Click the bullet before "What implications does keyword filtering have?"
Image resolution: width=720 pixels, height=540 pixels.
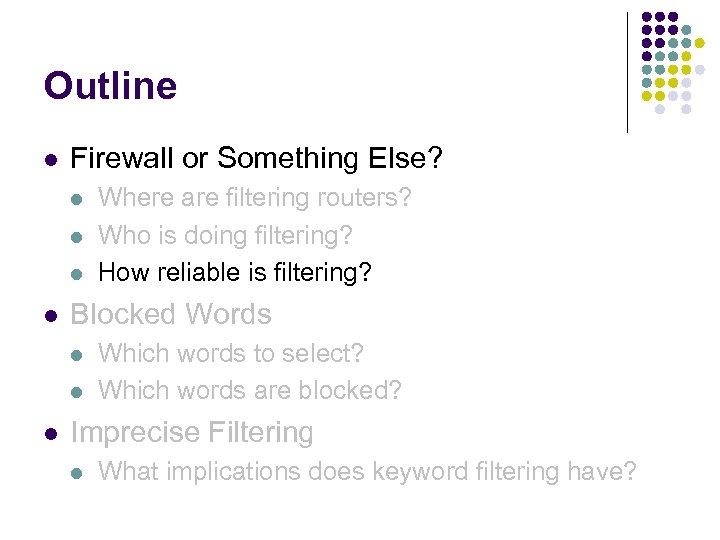click(x=79, y=472)
